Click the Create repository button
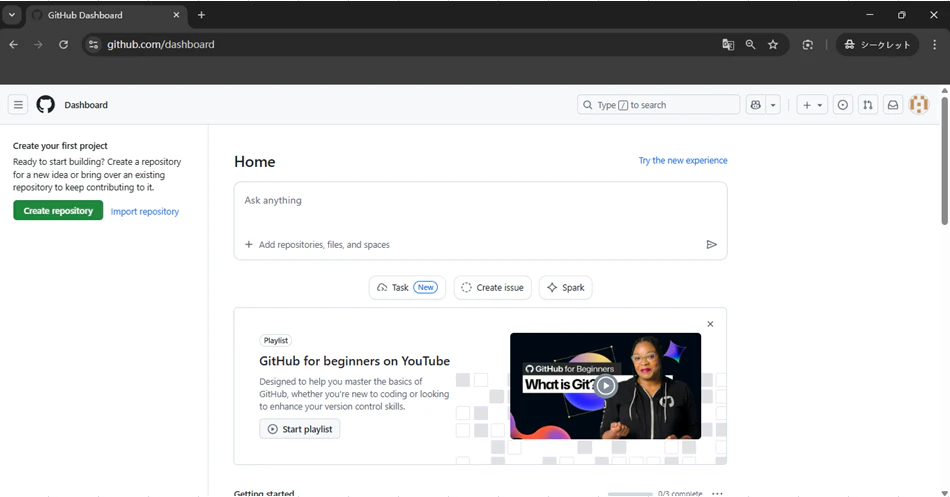Screen dimensions: 950x497 pyautogui.click(x=58, y=210)
